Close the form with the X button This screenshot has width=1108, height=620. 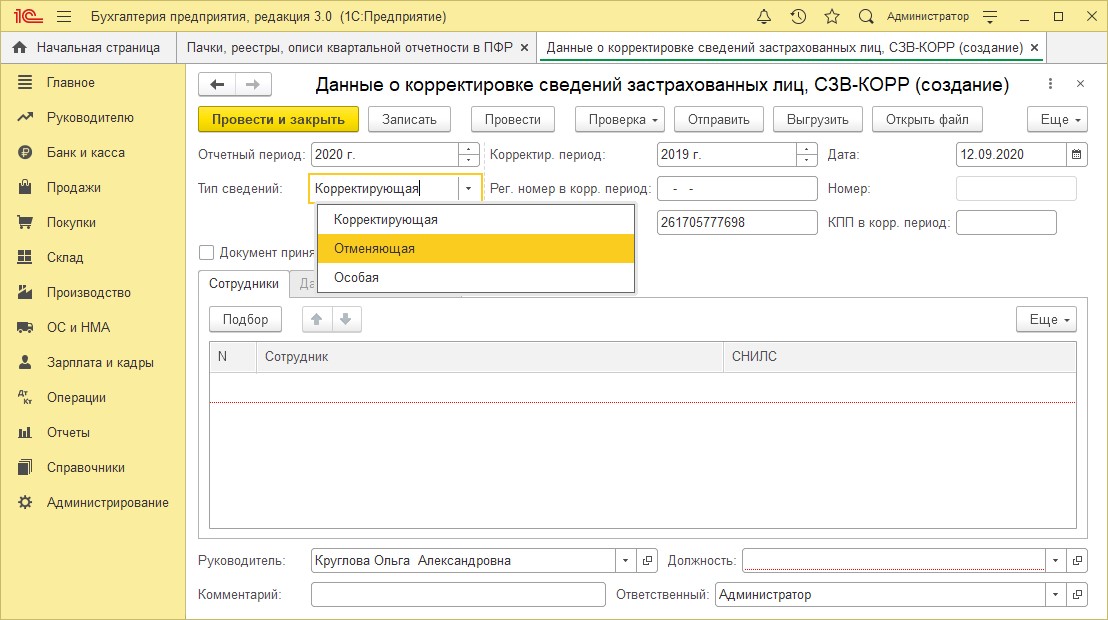(x=1080, y=84)
